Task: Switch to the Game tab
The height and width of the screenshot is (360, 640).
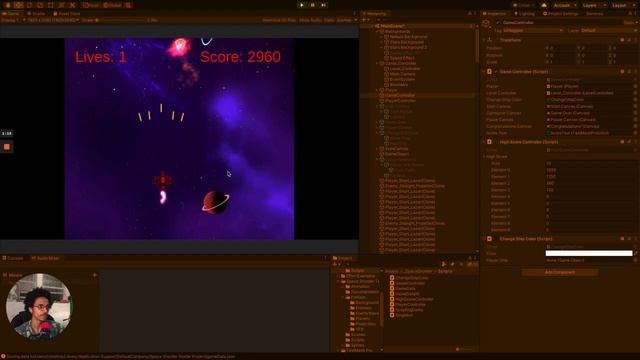Action: click(11, 13)
